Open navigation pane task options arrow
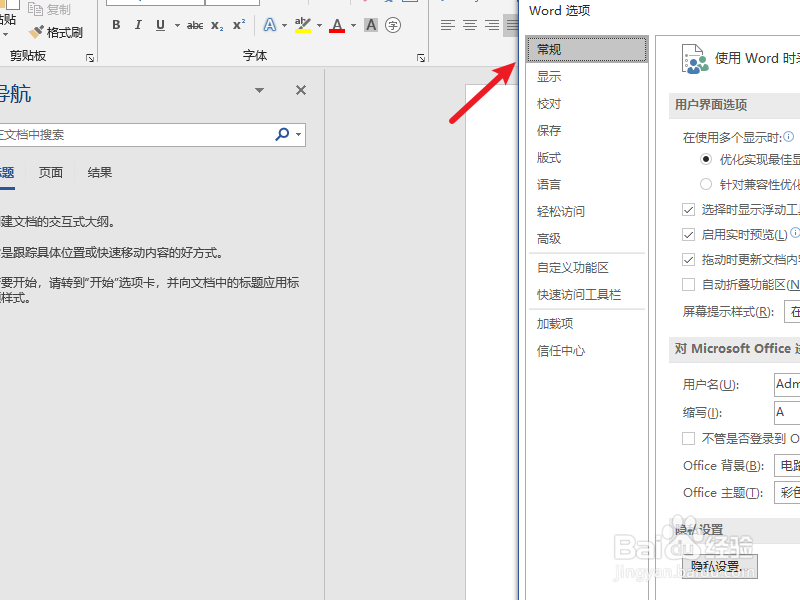The width and height of the screenshot is (800, 600). point(259,90)
